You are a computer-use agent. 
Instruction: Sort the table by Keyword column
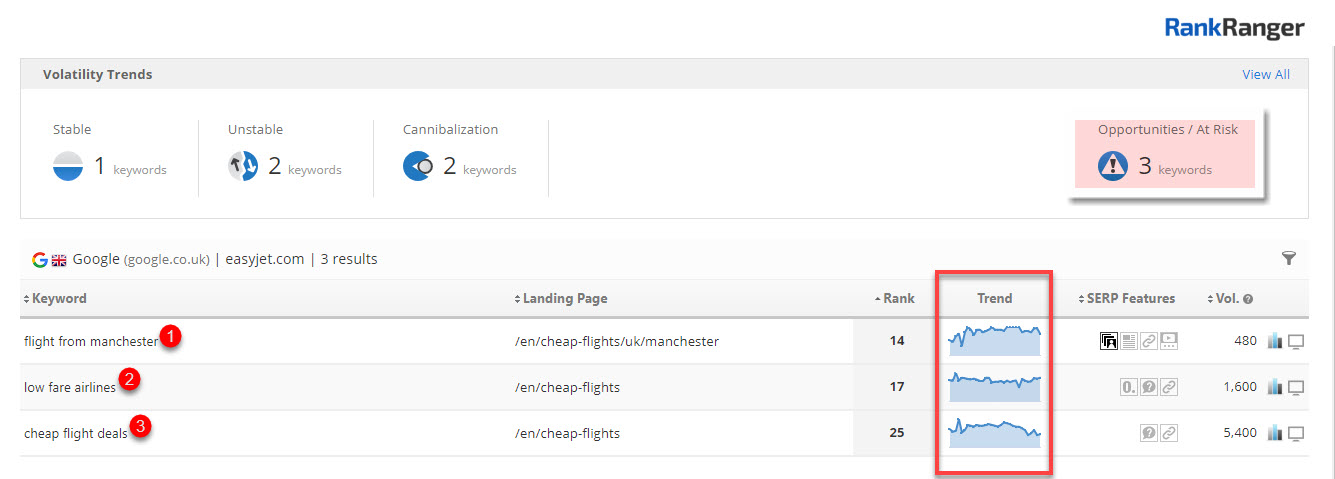click(59, 298)
